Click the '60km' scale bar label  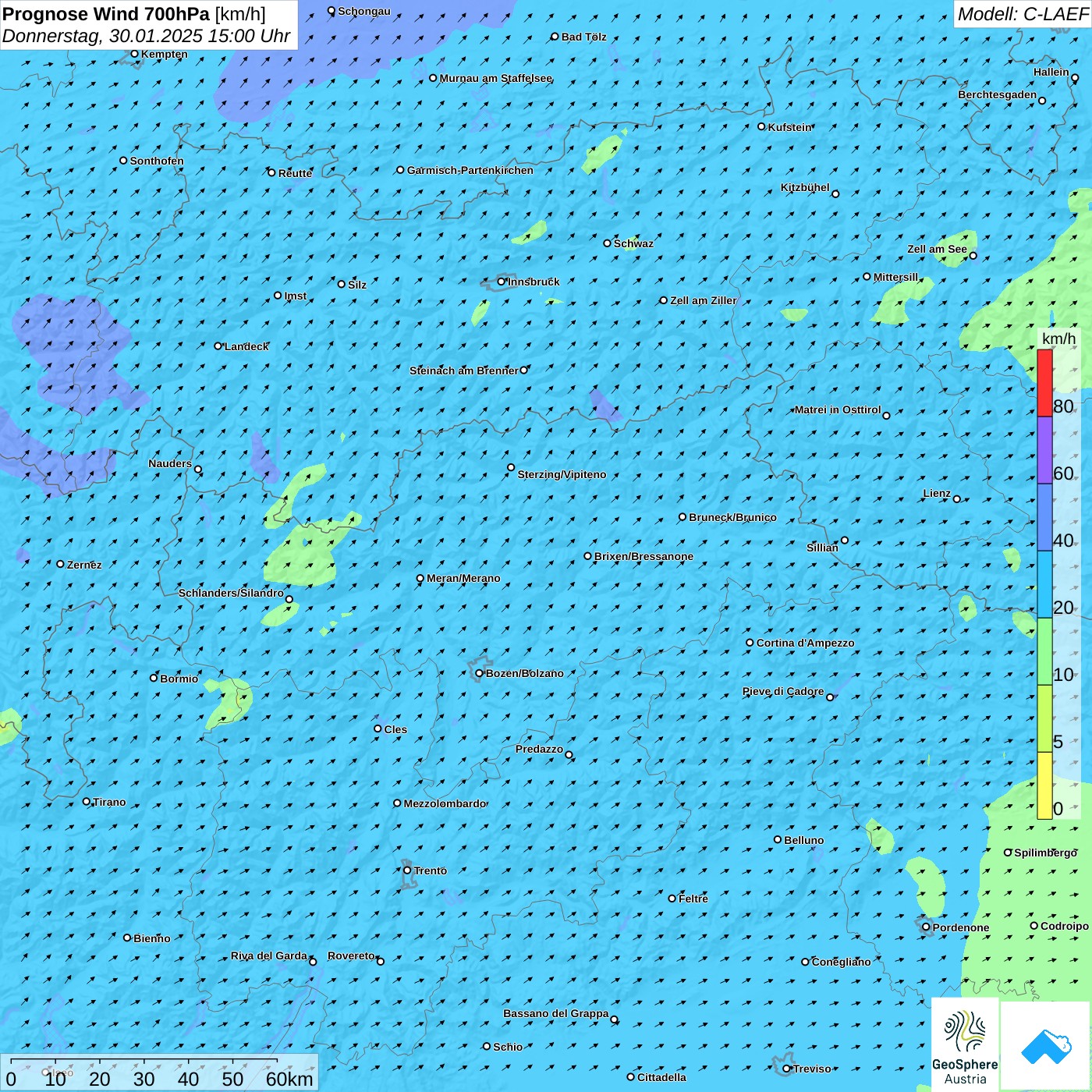(x=289, y=1079)
